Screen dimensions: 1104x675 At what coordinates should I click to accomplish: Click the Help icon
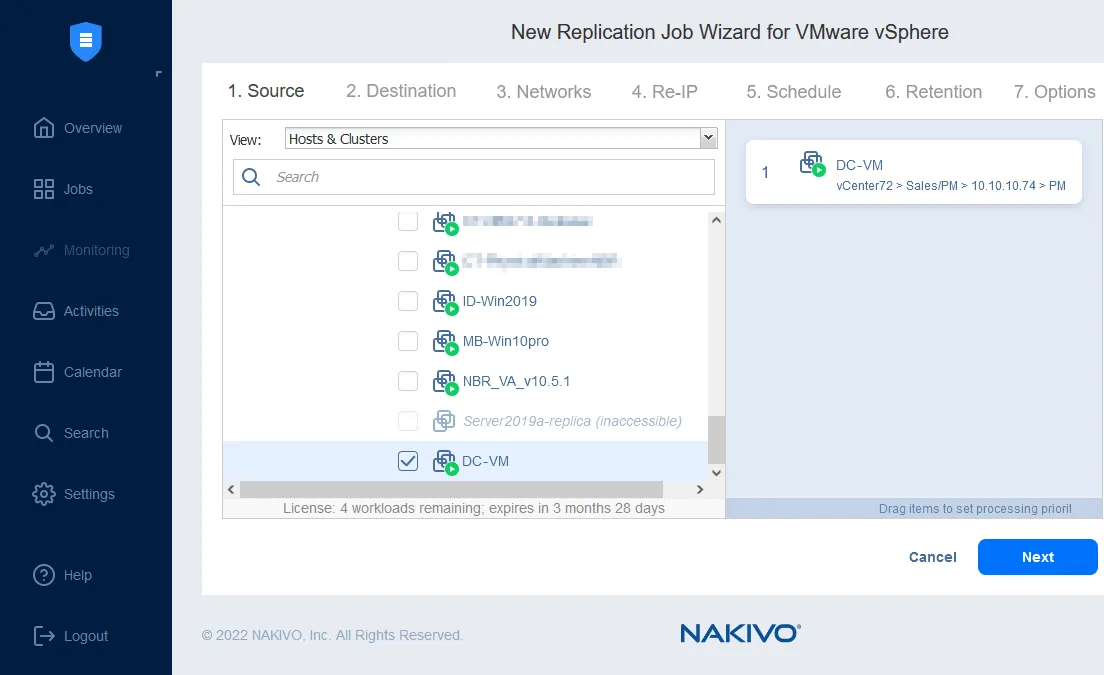(43, 575)
